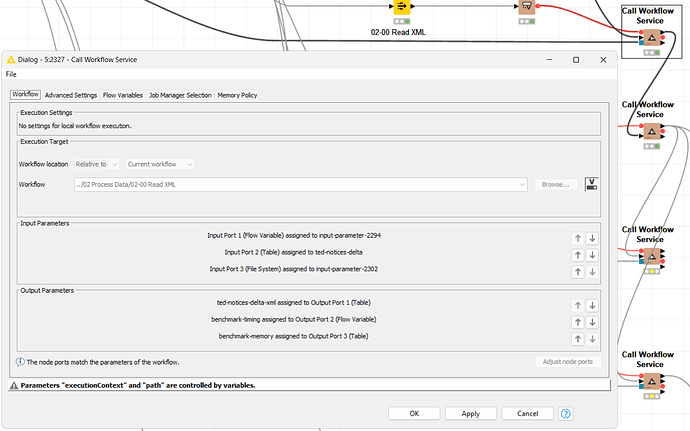Move ted-notices-delta-xml output down
This screenshot has height=431, width=690.
point(592,305)
